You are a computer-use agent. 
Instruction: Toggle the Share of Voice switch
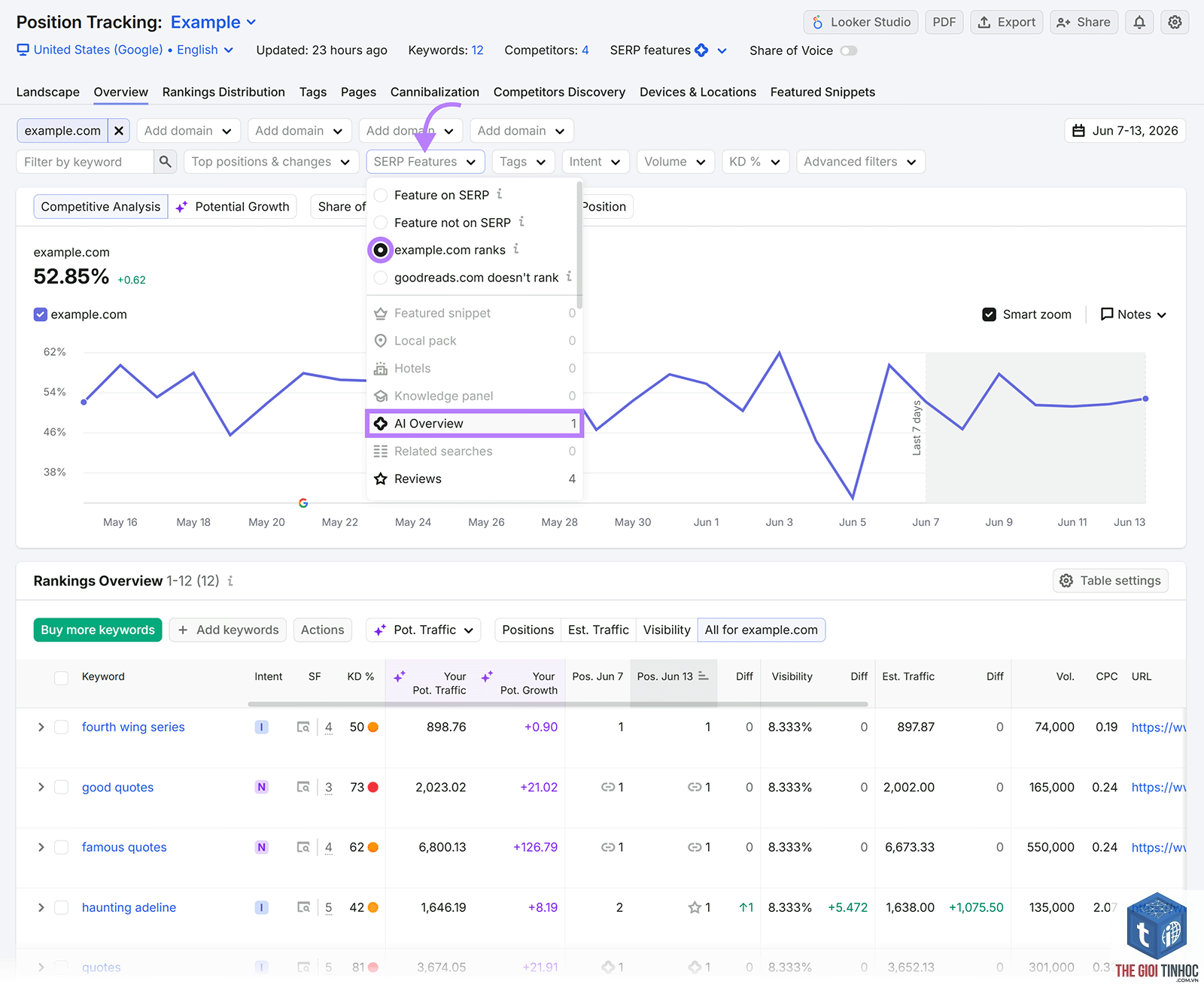click(x=849, y=50)
